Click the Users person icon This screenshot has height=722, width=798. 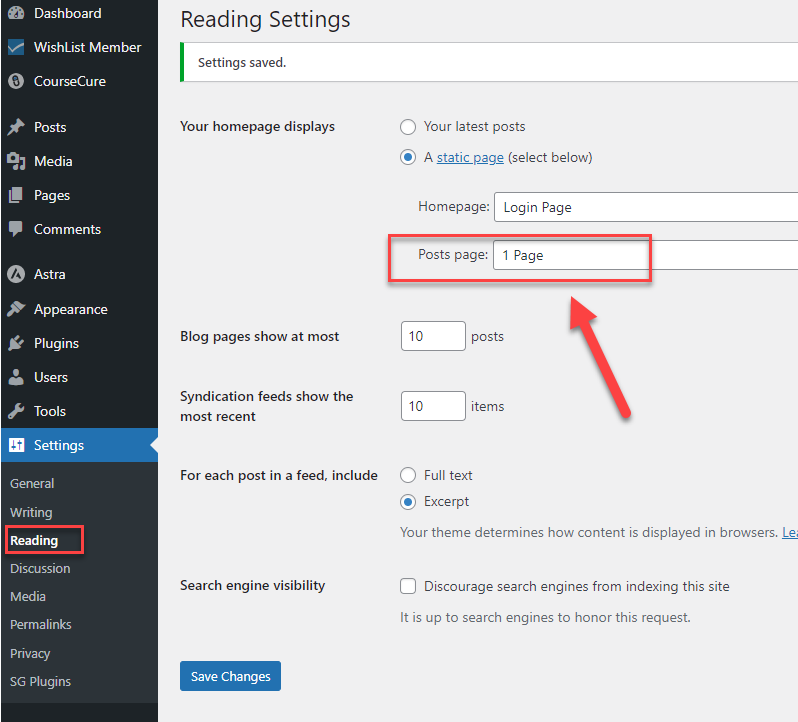pos(16,377)
